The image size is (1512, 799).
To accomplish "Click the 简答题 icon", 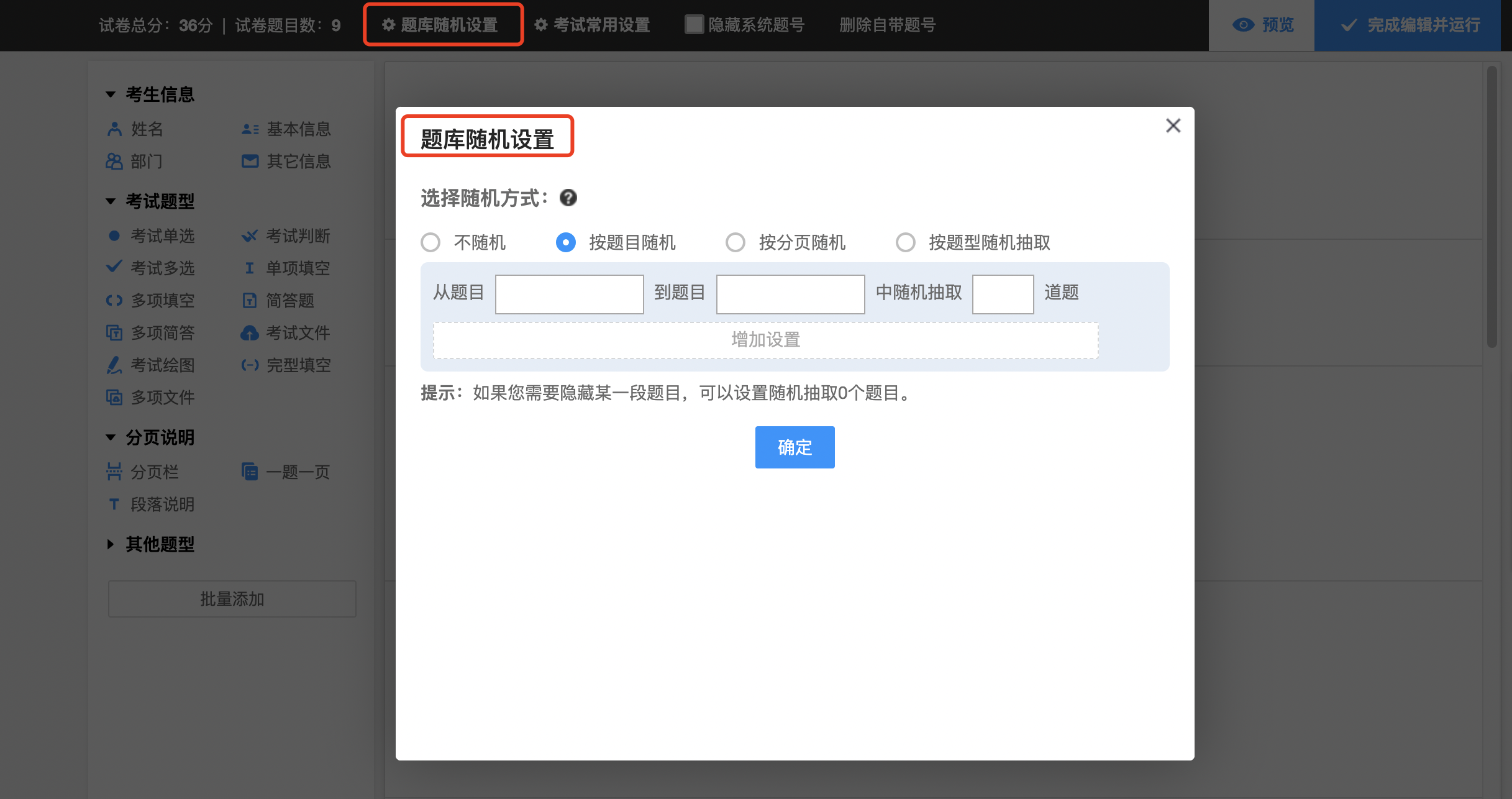I will pyautogui.click(x=250, y=301).
